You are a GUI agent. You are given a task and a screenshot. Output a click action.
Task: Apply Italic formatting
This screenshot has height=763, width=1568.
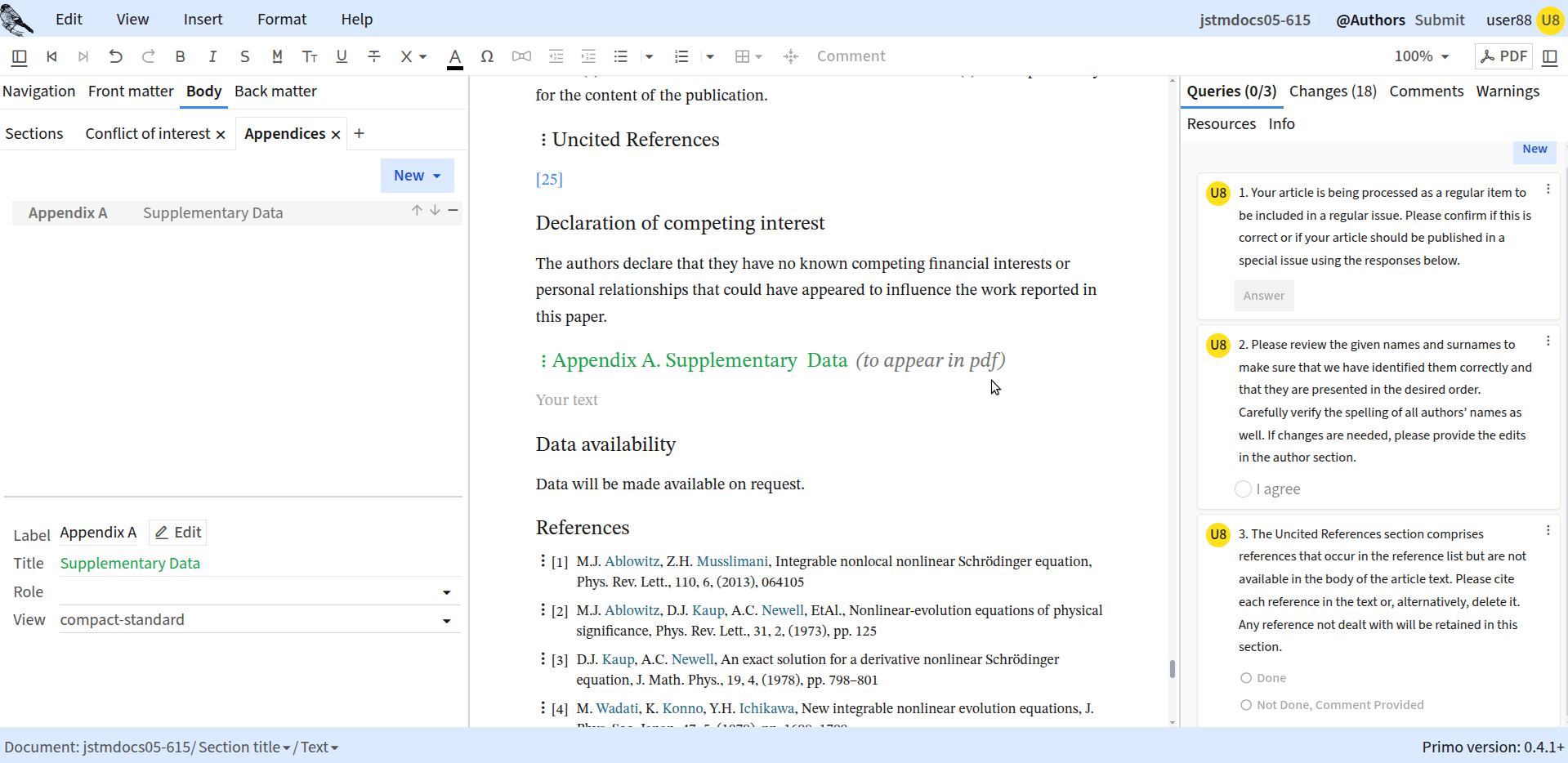click(212, 56)
